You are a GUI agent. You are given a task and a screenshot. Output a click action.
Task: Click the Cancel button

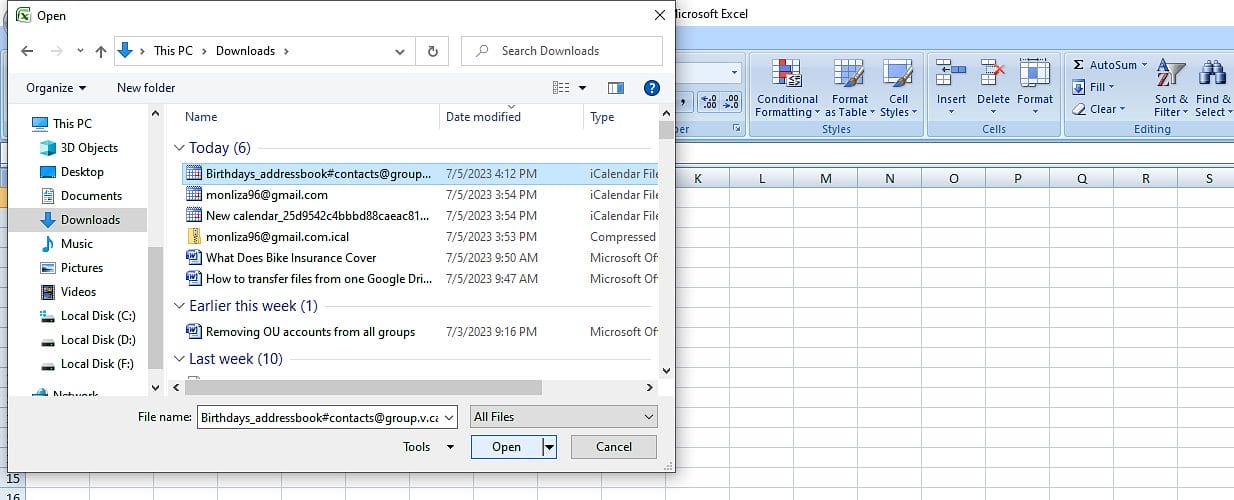pyautogui.click(x=614, y=447)
